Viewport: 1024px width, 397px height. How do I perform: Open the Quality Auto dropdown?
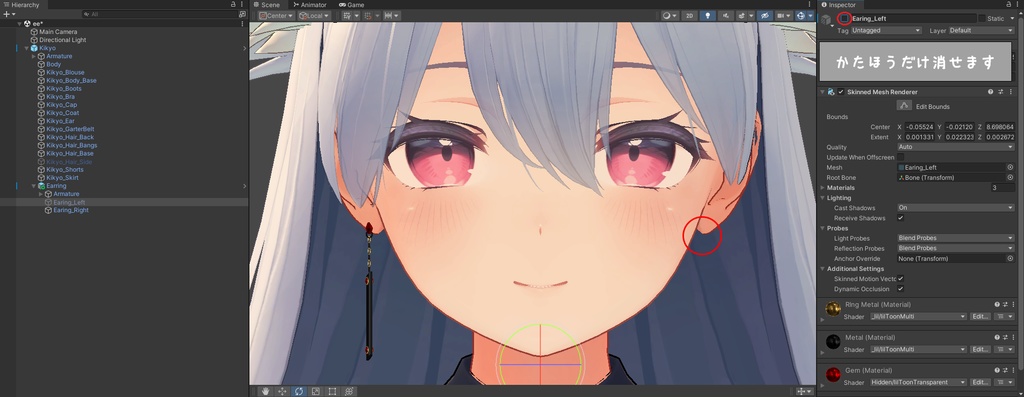coord(955,147)
